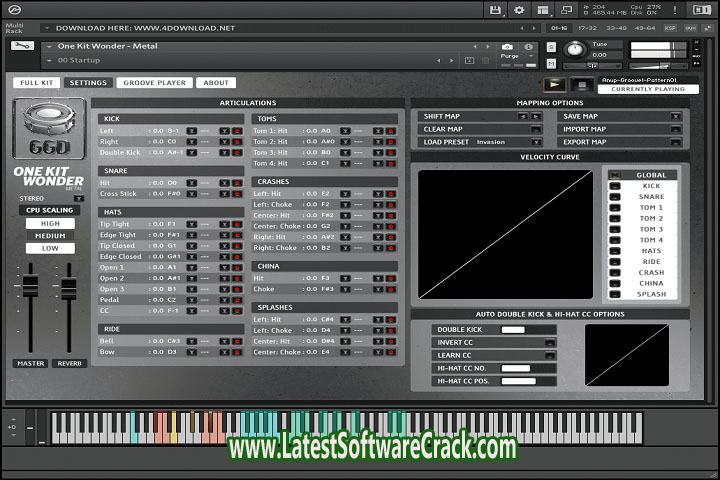Toggle the solo S button
Image resolution: width=720 pixels, height=480 pixels.
[551, 47]
